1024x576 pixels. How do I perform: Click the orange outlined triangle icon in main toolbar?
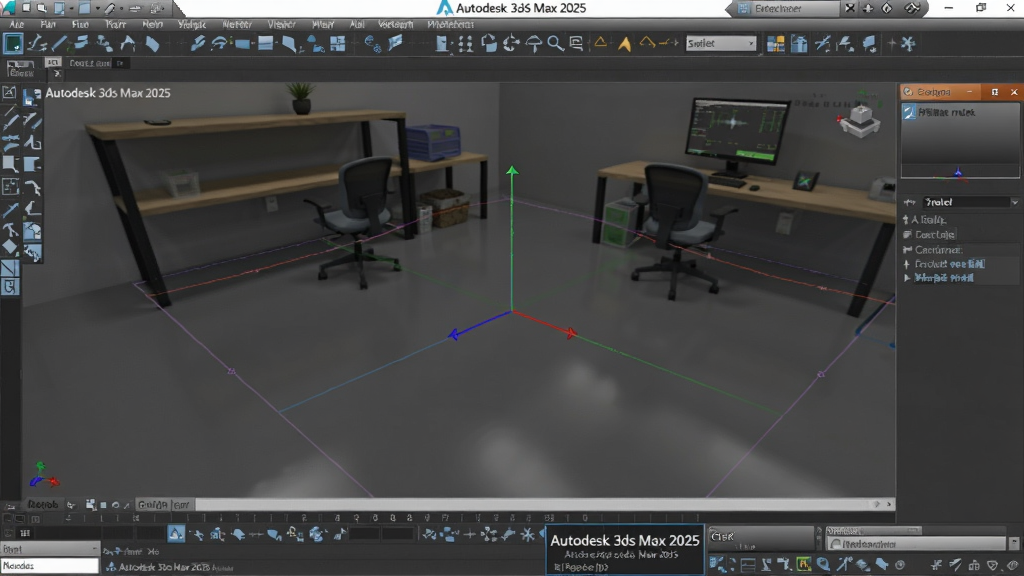600,42
